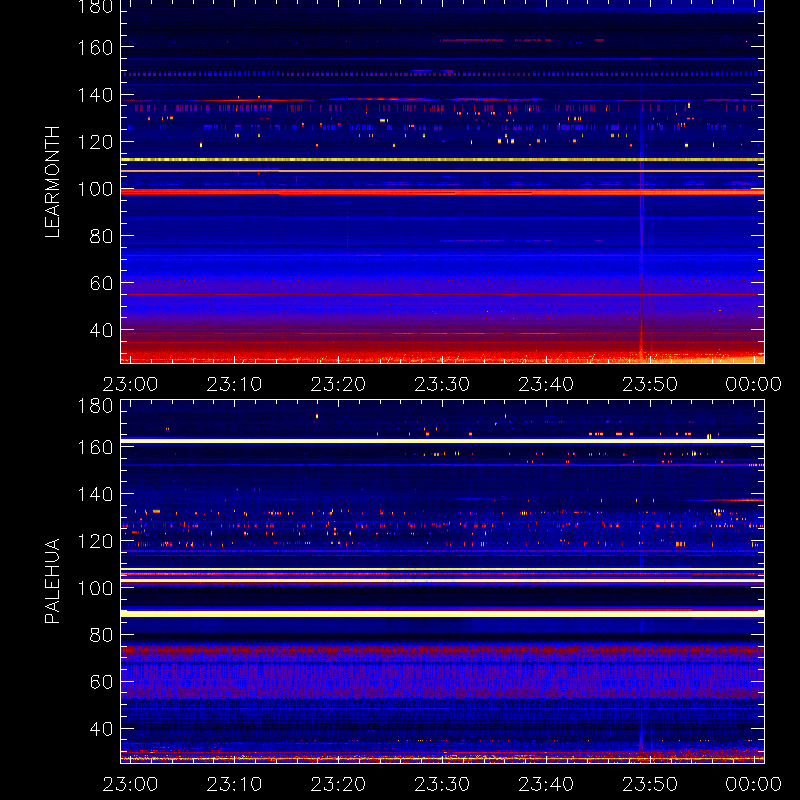Viewport: 800px width, 800px height.
Task: Choose the 140 frequency label on the Palehua axis
Action: (x=95, y=494)
